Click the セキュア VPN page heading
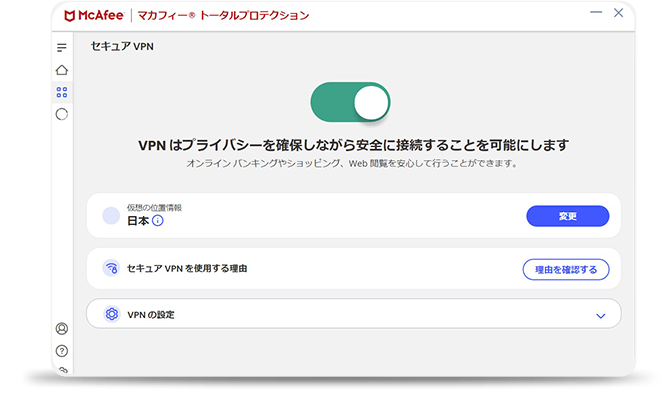672x419 pixels. click(122, 46)
